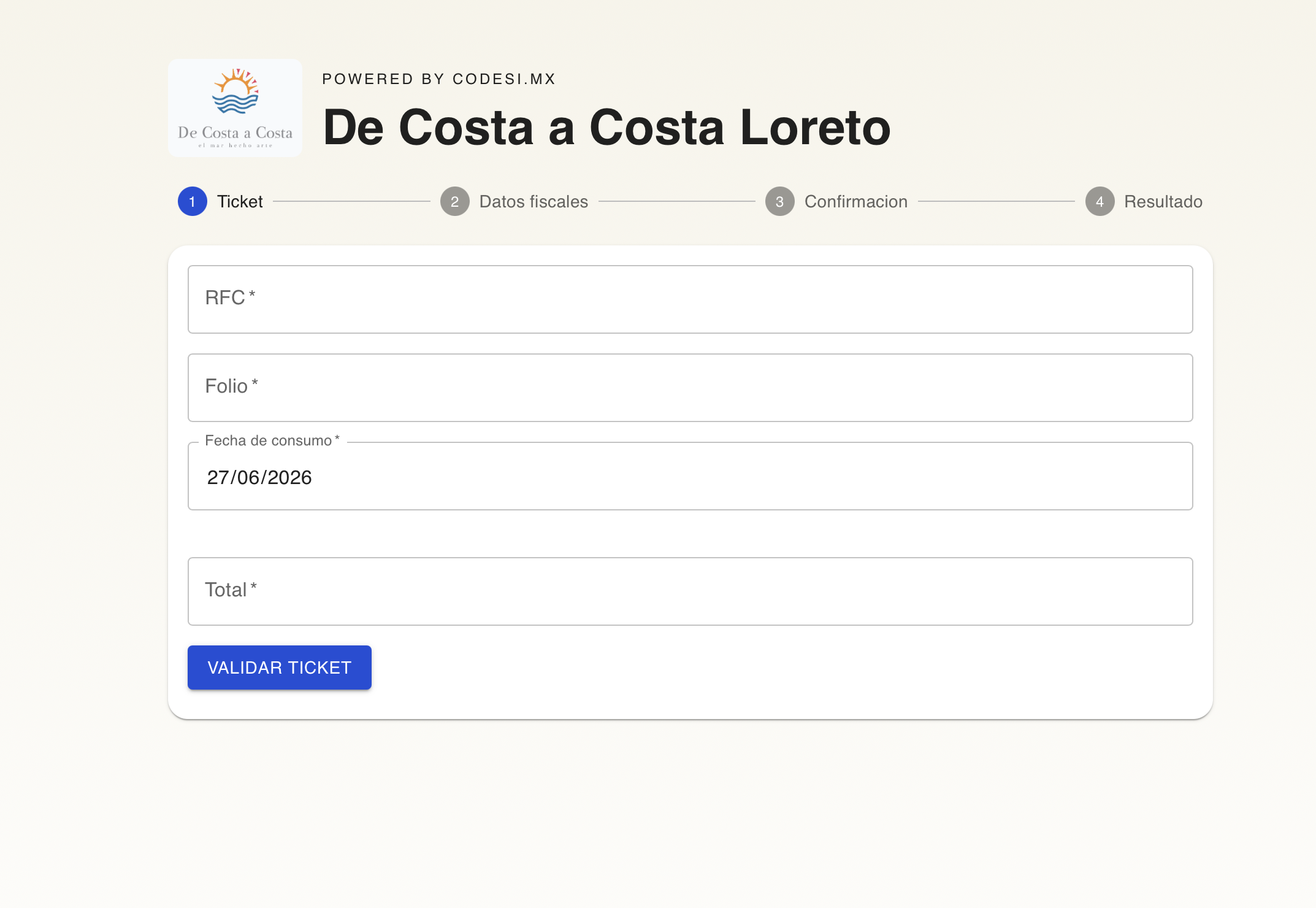
Task: Click the 'Powered by CODESI.MX' text
Action: [x=439, y=79]
